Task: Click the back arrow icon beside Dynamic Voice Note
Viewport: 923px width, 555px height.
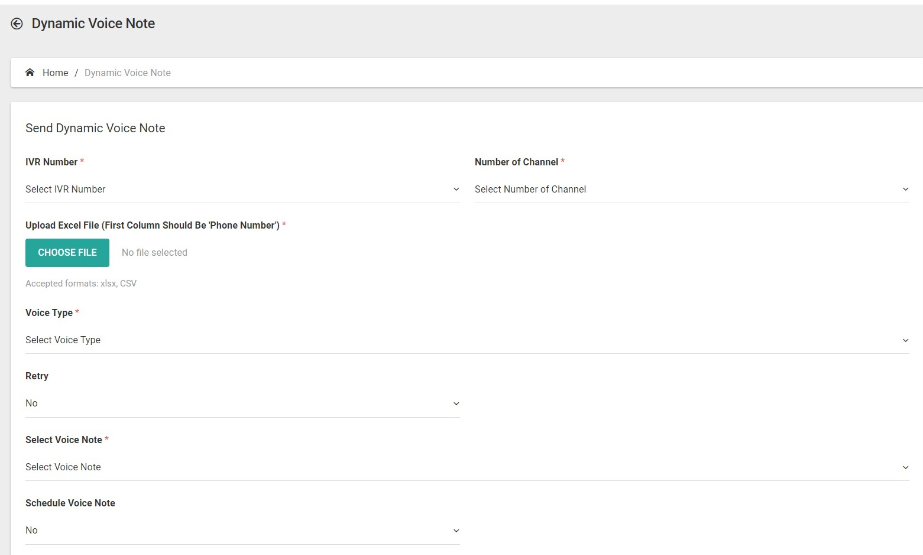Action: pyautogui.click(x=16, y=24)
